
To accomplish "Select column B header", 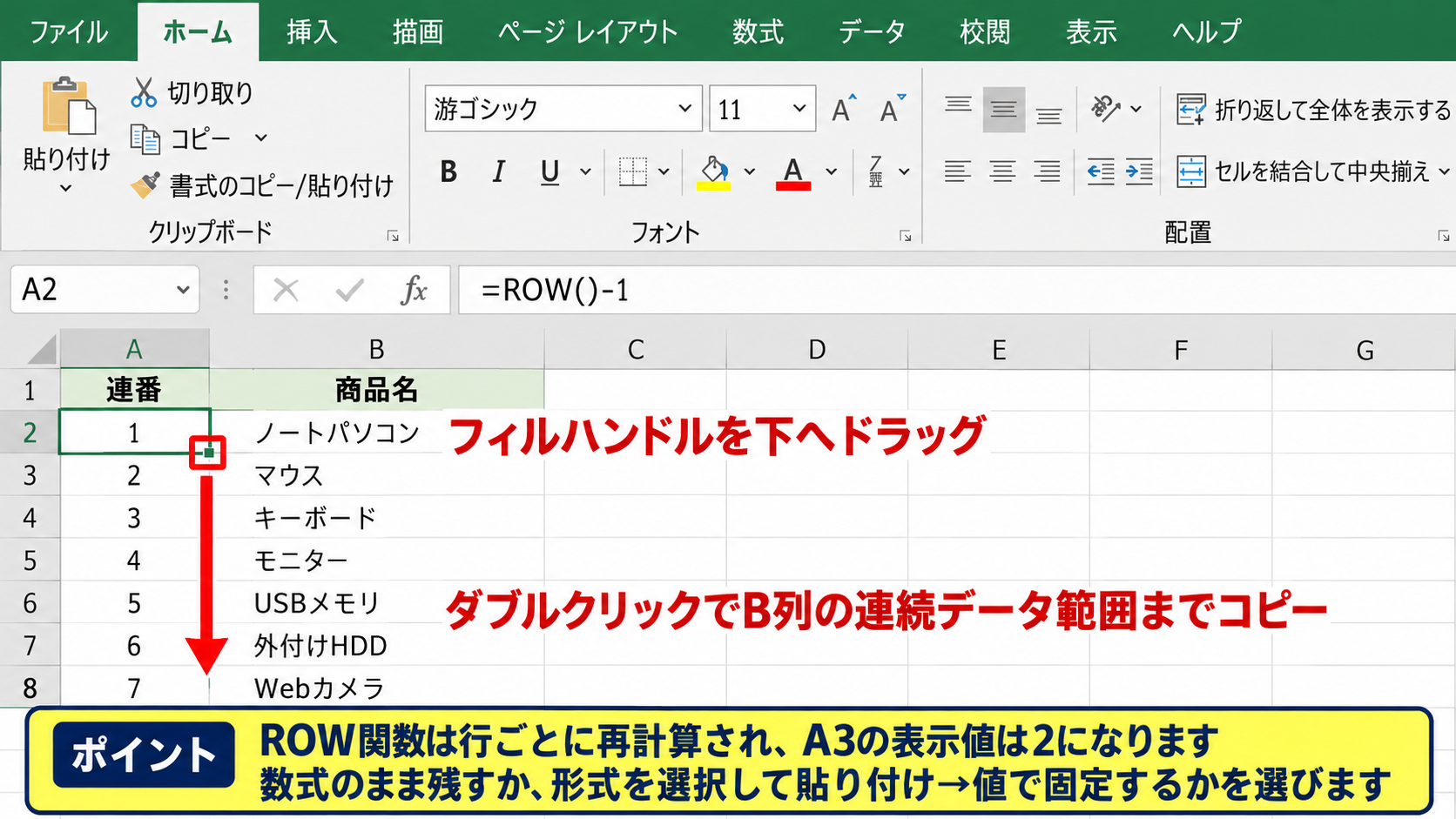I will [376, 349].
